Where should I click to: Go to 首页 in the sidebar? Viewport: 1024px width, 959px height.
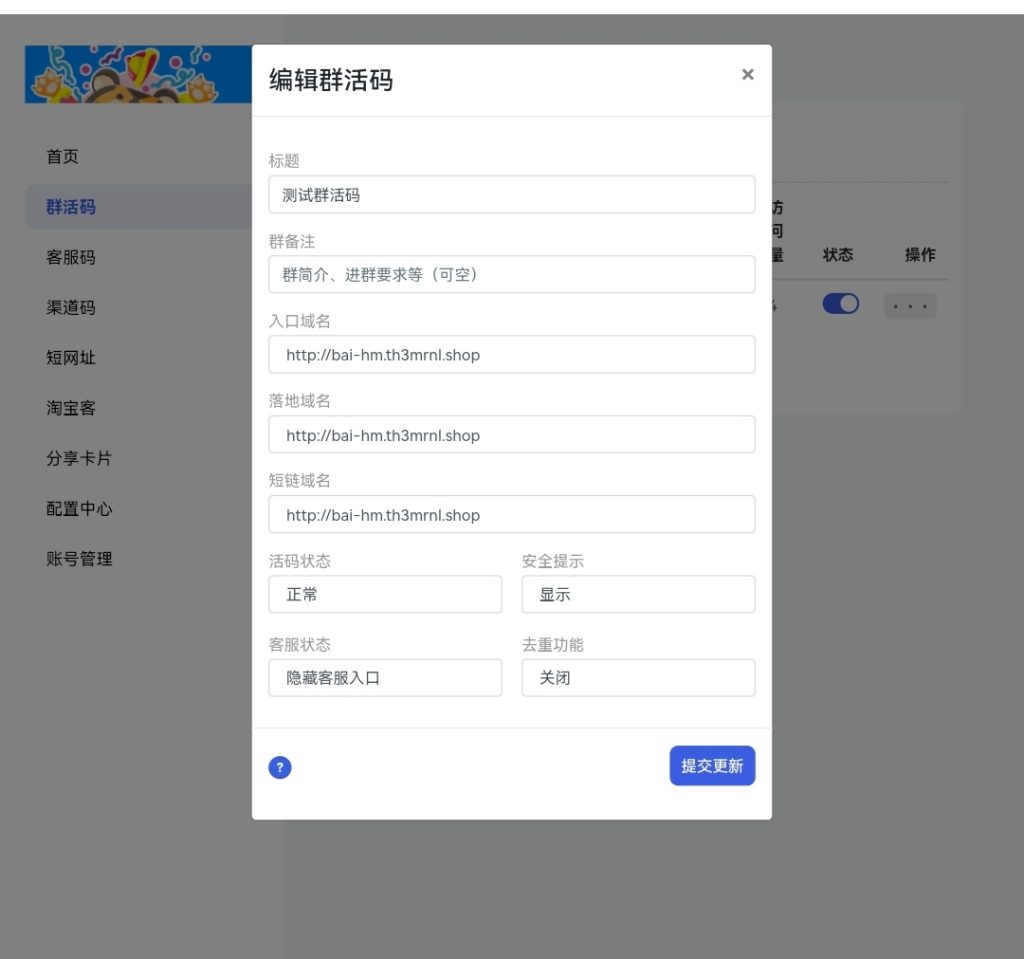pyautogui.click(x=62, y=157)
